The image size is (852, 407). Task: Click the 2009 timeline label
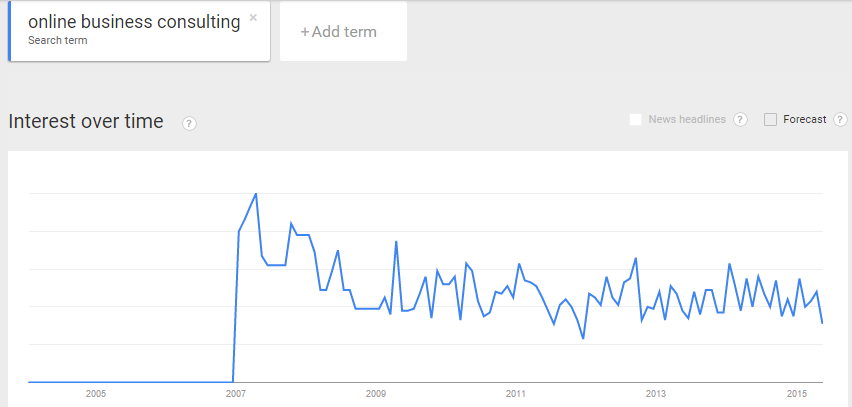point(376,394)
